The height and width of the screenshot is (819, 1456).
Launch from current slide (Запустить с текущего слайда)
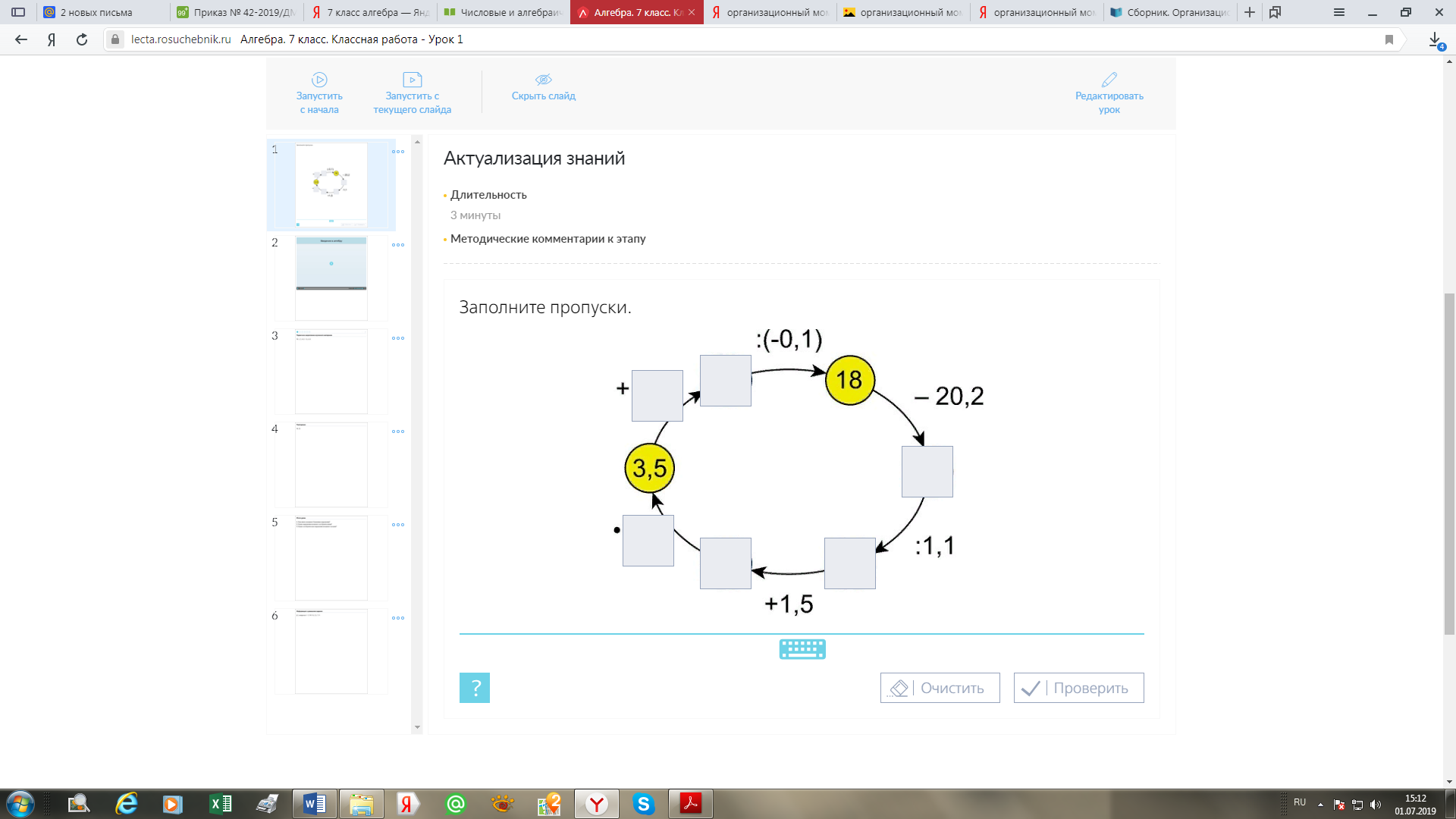coord(412,93)
